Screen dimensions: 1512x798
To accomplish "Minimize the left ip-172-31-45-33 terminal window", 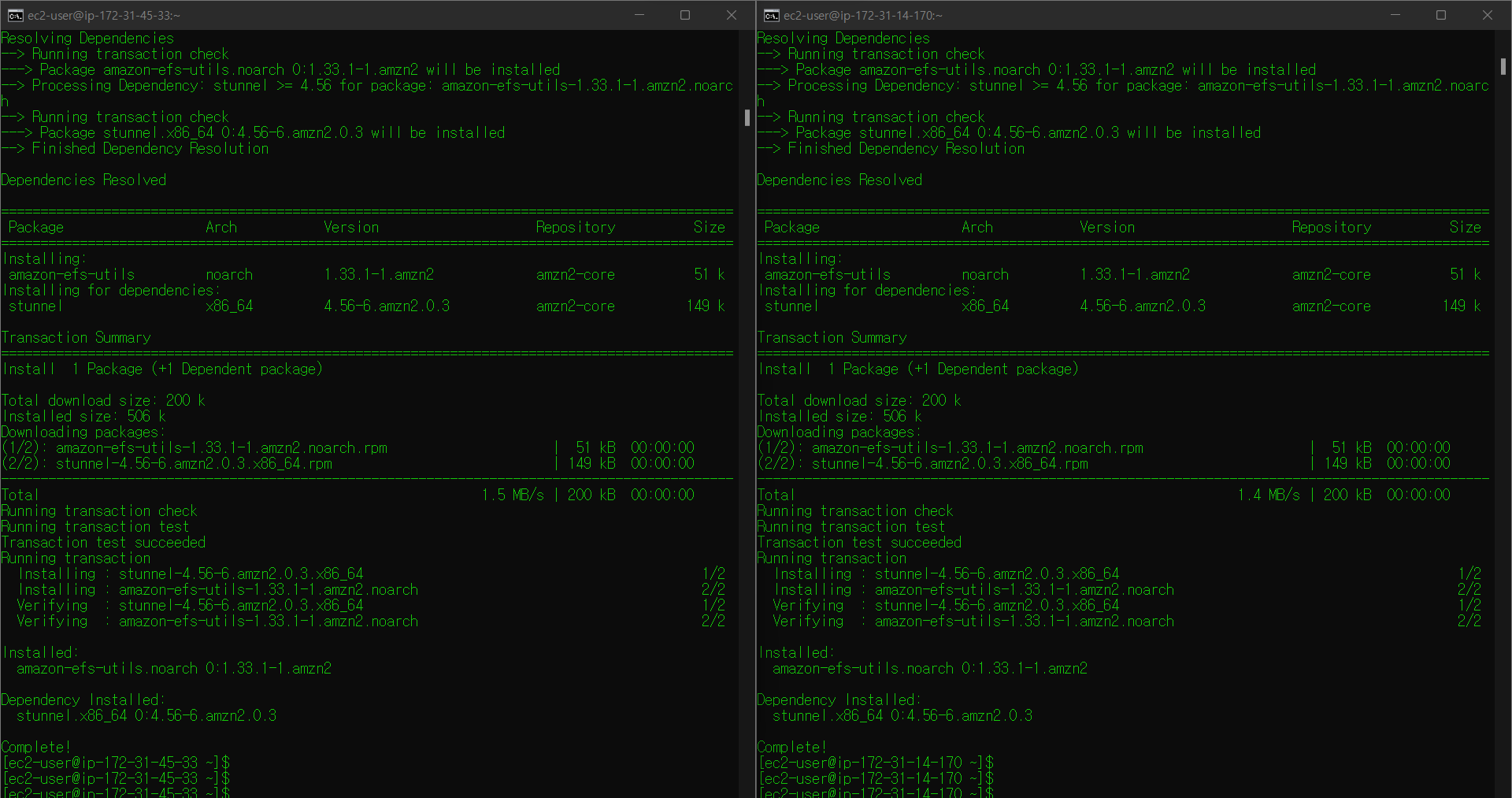I will tap(639, 15).
